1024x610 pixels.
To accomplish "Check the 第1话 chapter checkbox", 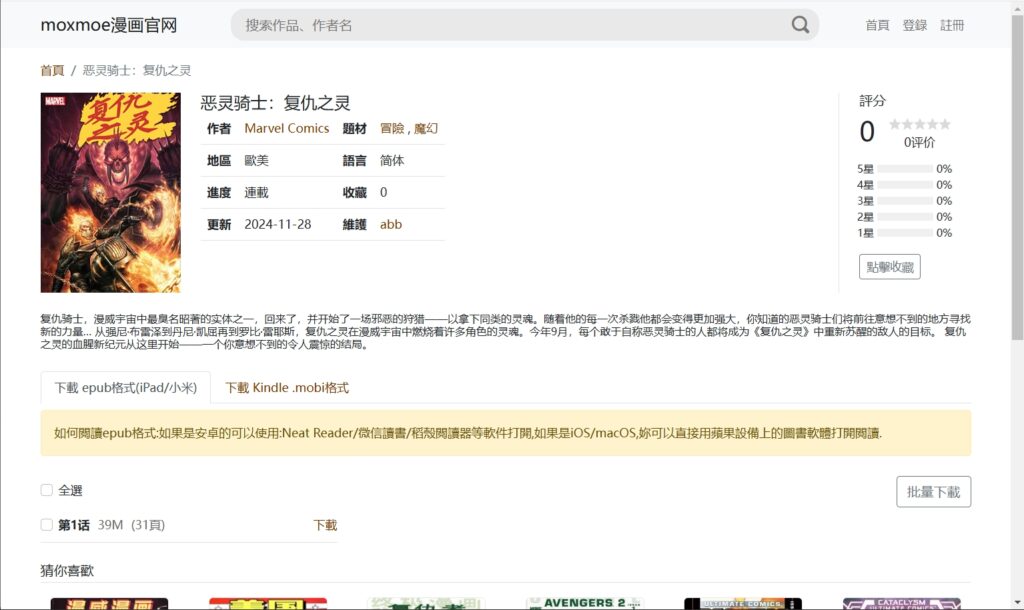I will pos(46,524).
